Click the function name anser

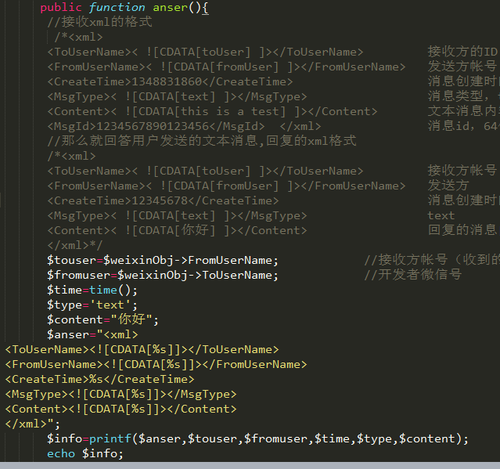(x=170, y=7)
